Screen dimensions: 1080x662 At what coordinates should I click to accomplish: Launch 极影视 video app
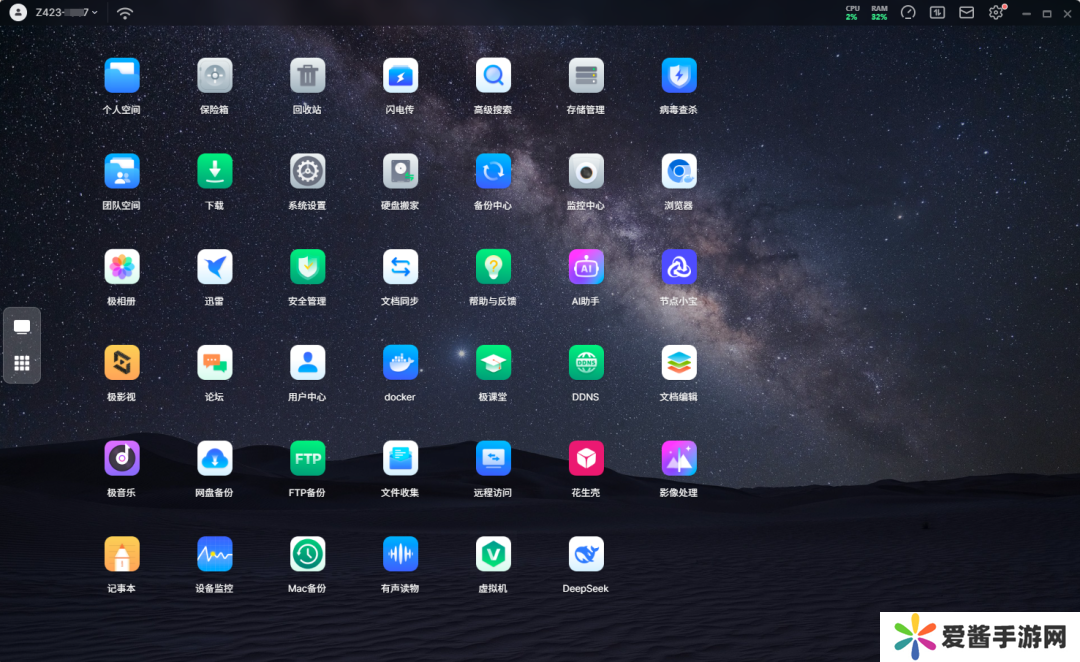[x=122, y=363]
